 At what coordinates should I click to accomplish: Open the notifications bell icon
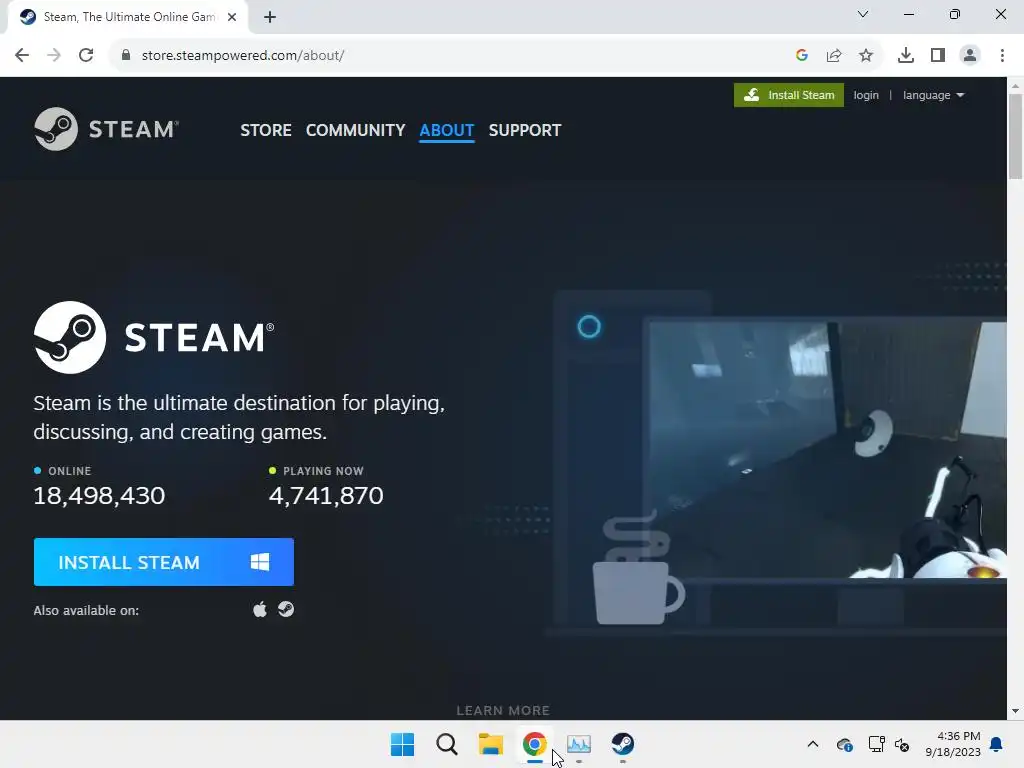pos(997,744)
